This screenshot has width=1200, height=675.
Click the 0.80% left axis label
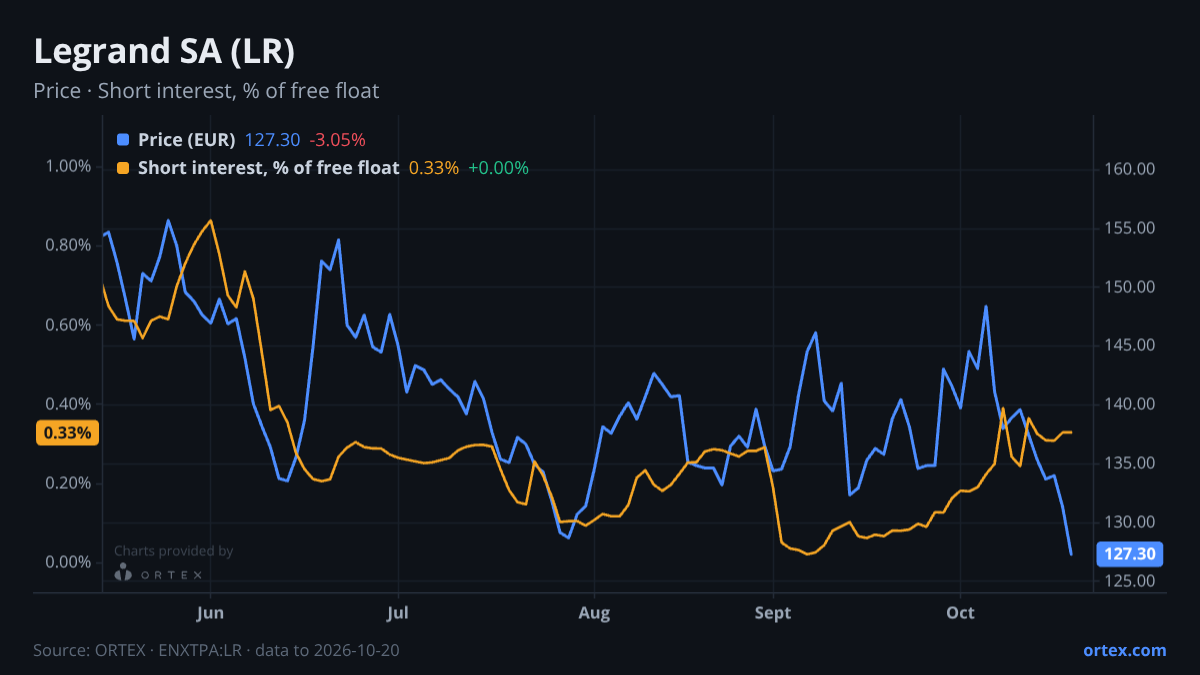(69, 245)
